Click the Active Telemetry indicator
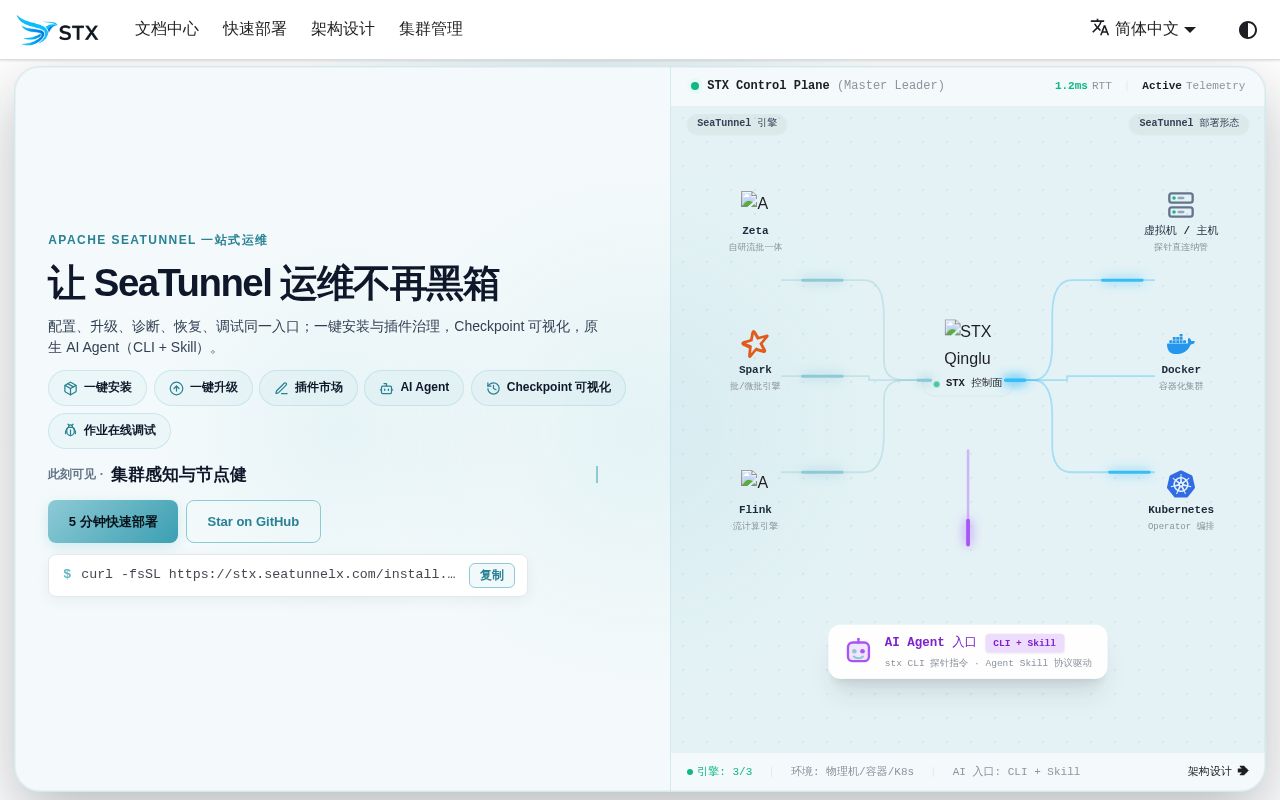 click(1193, 86)
